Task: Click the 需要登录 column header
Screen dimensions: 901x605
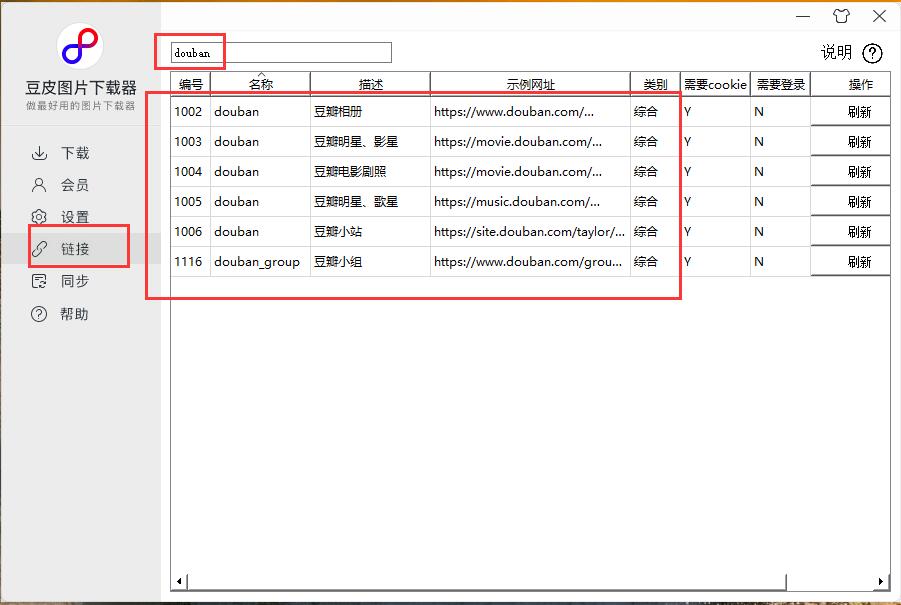Action: (780, 84)
